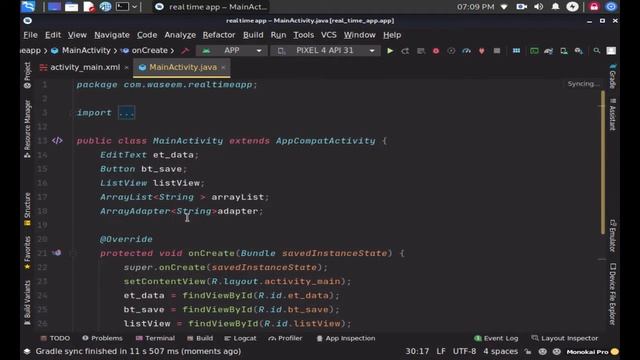Open the UTF-8 encoding selector

click(x=464, y=351)
